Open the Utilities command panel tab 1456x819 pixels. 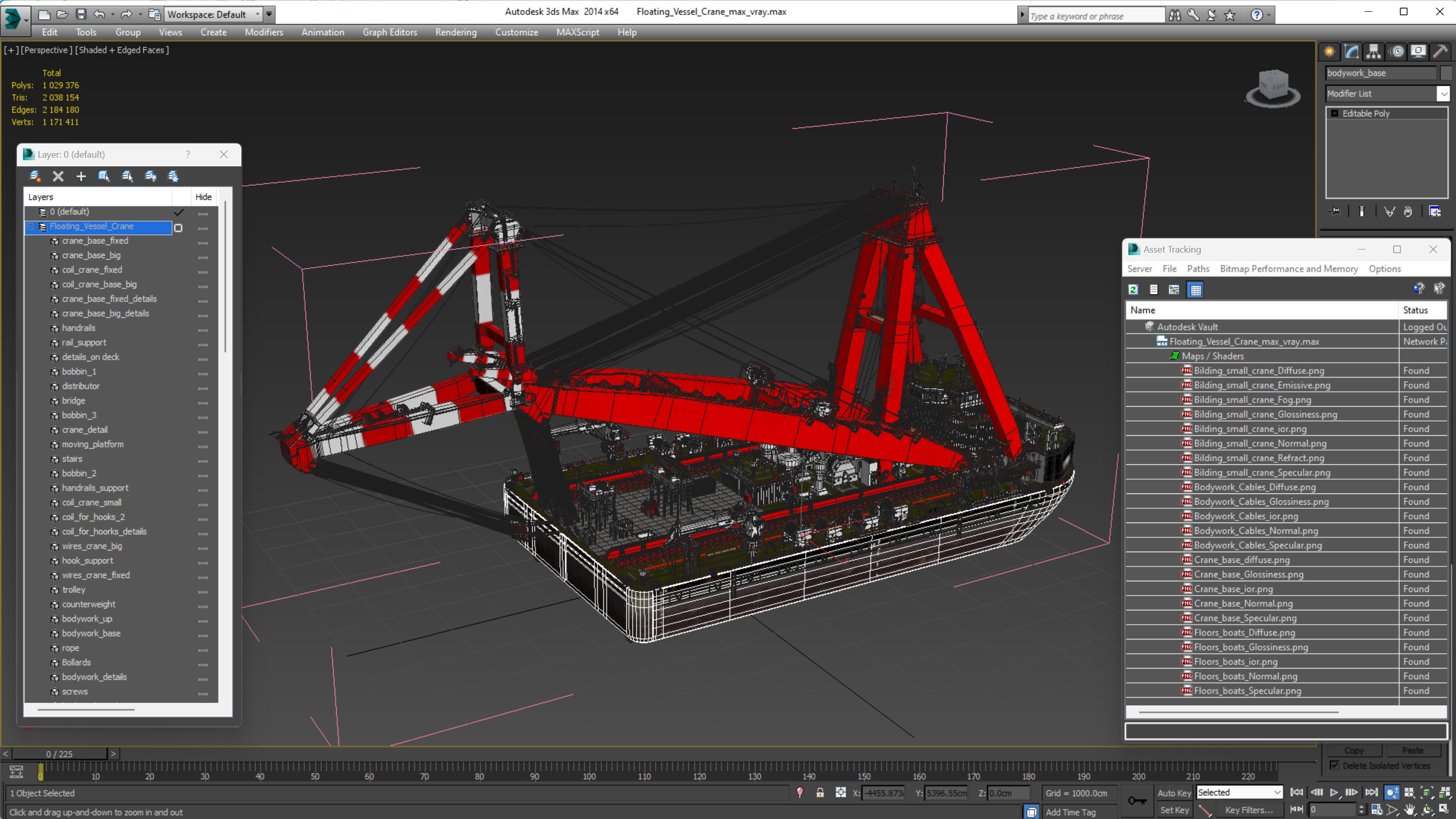(1440, 52)
